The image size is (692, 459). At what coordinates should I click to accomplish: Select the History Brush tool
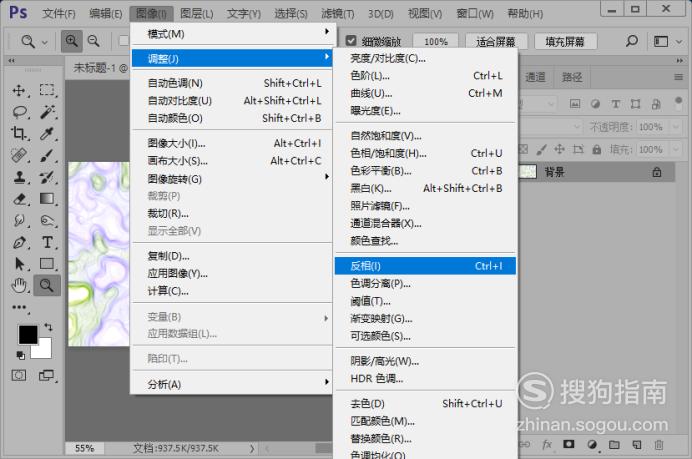[47, 177]
